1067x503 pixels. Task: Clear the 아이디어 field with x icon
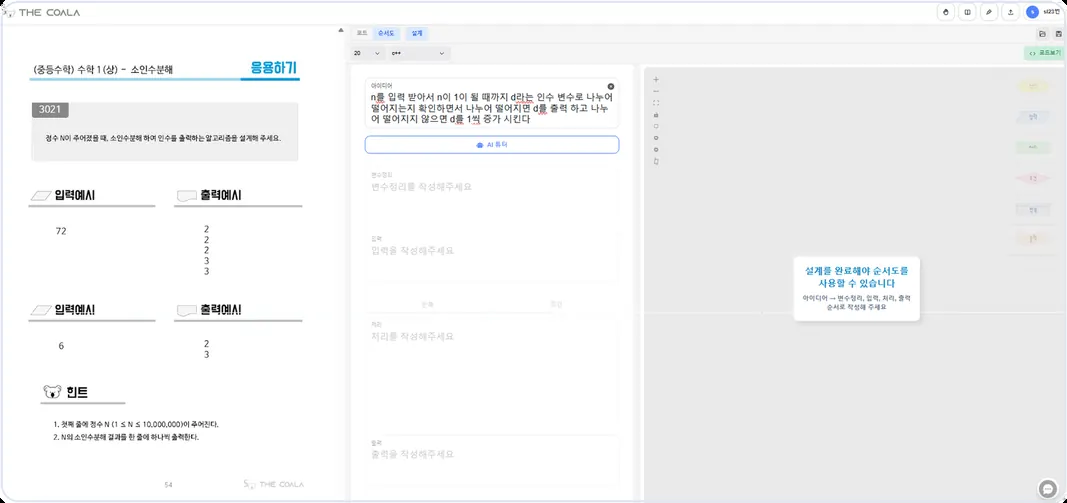click(x=610, y=86)
